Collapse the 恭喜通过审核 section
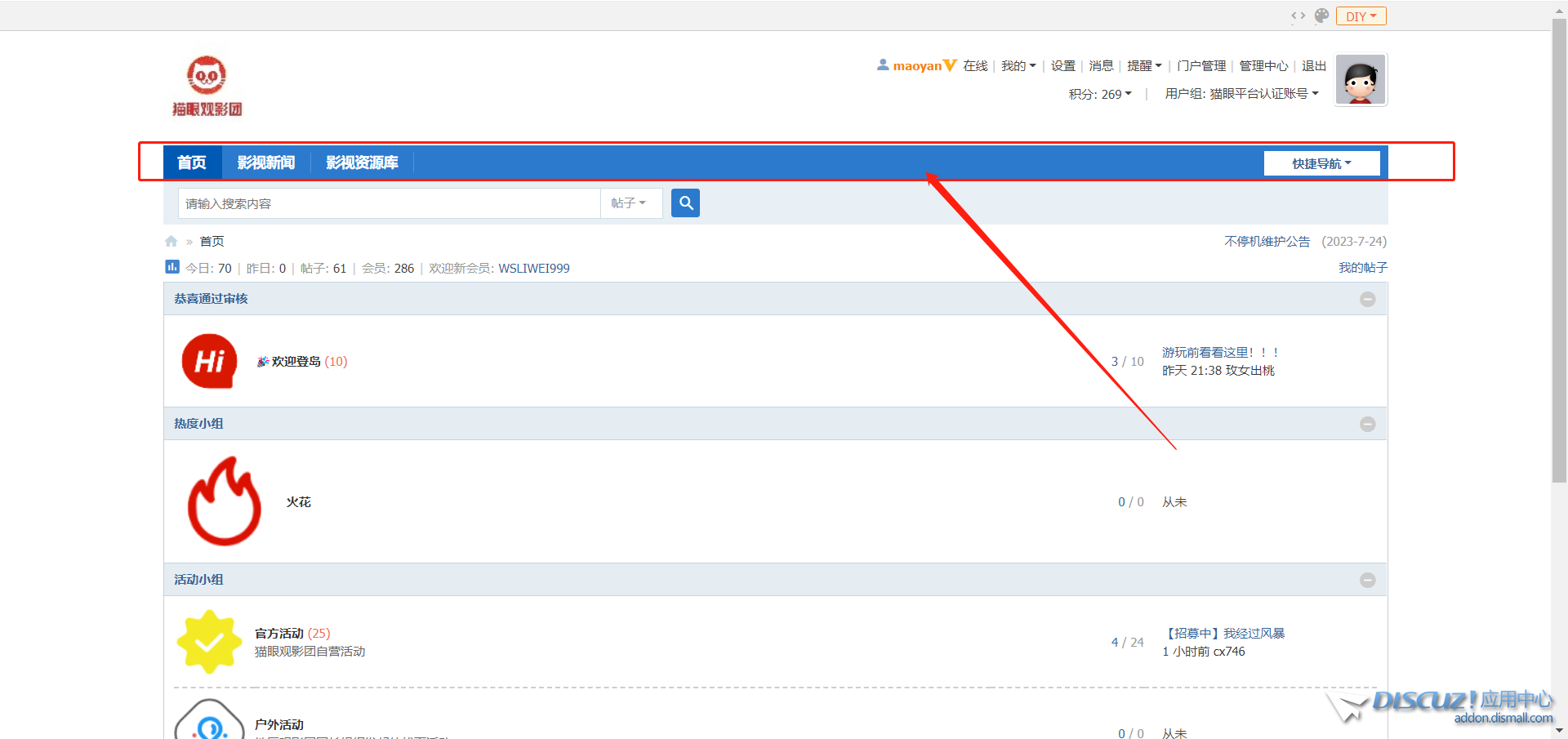The image size is (1568, 739). [x=1367, y=299]
